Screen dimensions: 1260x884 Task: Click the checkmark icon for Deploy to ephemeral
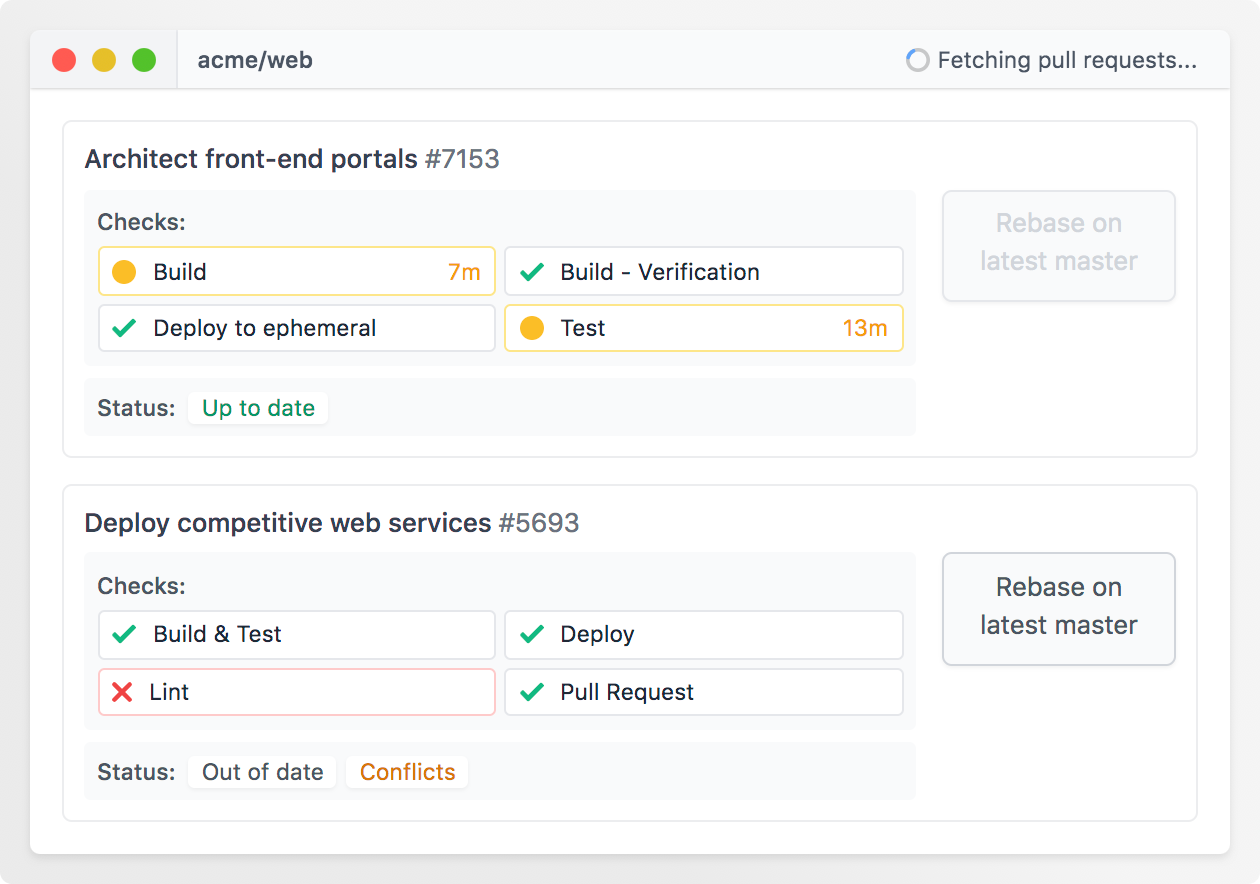pos(124,328)
